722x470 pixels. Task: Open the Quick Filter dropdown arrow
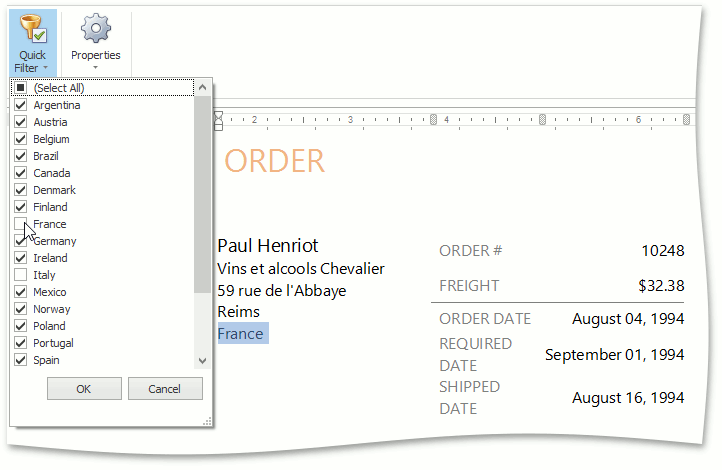(x=47, y=69)
